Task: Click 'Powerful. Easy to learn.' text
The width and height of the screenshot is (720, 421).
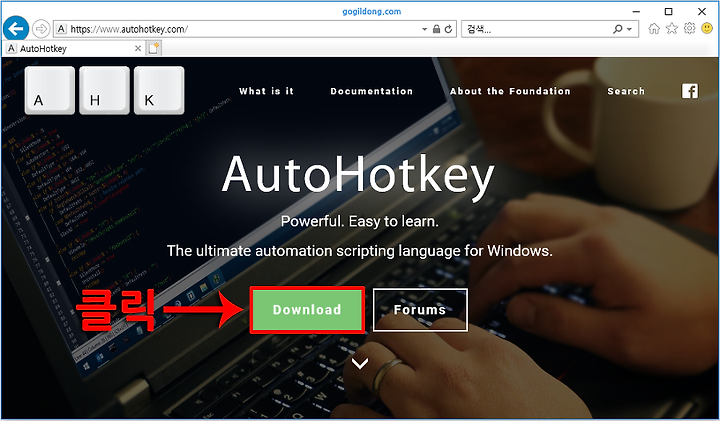Action: click(x=360, y=221)
